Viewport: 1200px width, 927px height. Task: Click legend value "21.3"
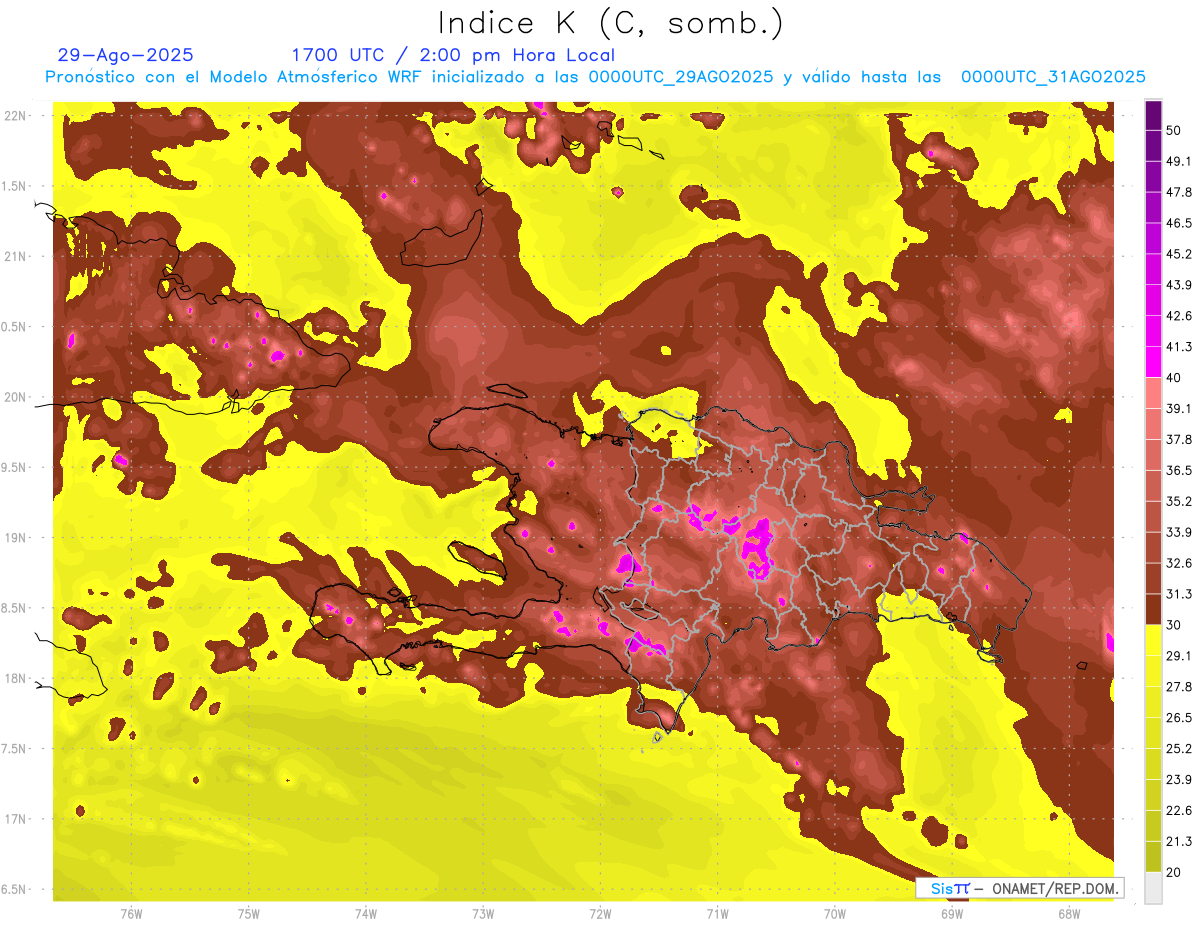point(1179,841)
